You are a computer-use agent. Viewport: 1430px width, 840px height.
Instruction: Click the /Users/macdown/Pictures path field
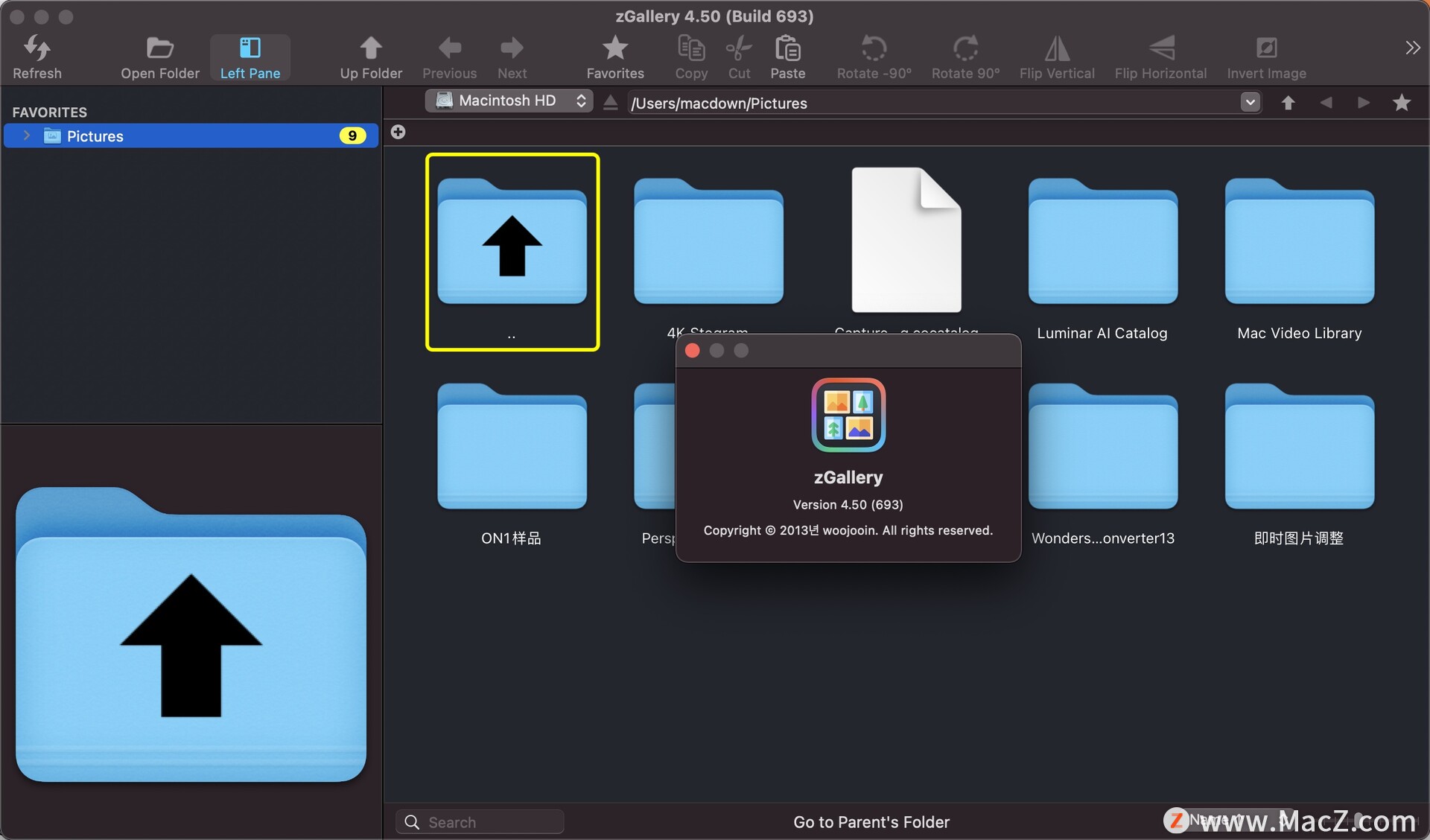pyautogui.click(x=934, y=103)
